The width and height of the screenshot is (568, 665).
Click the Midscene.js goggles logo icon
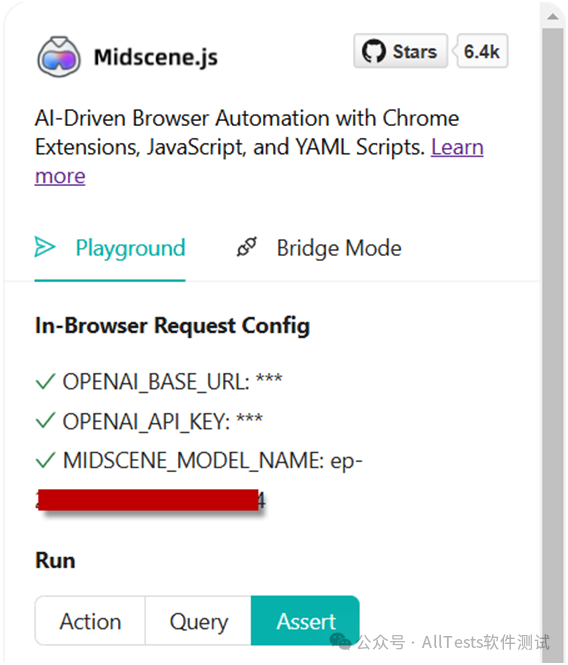[x=59, y=57]
